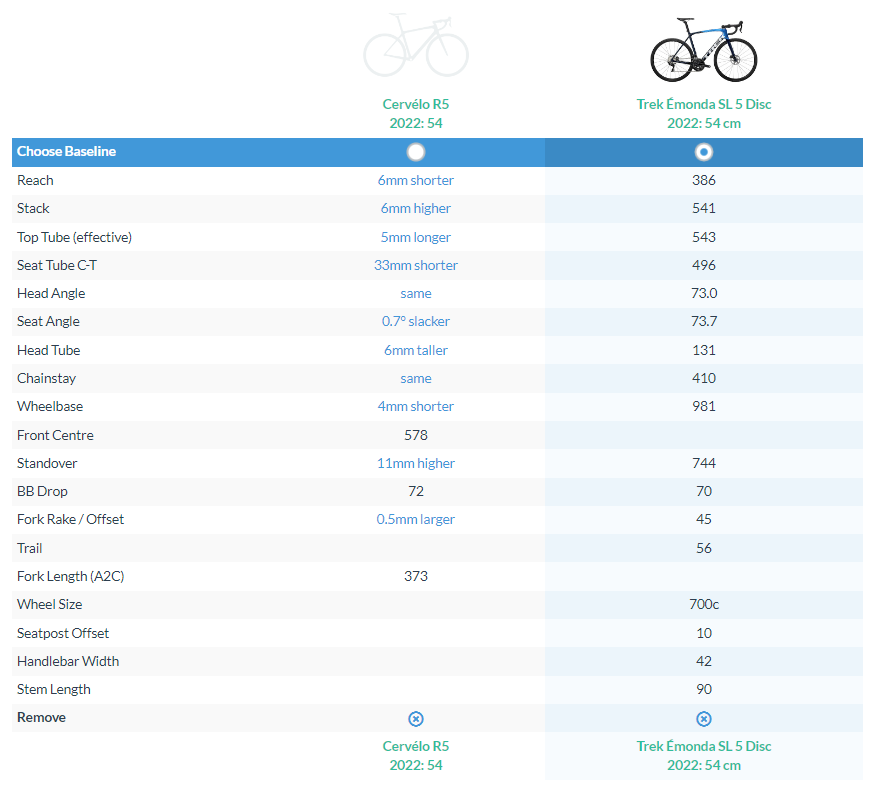Viewport: 869px width, 800px height.
Task: Select the Stack row label
Action: tap(33, 208)
